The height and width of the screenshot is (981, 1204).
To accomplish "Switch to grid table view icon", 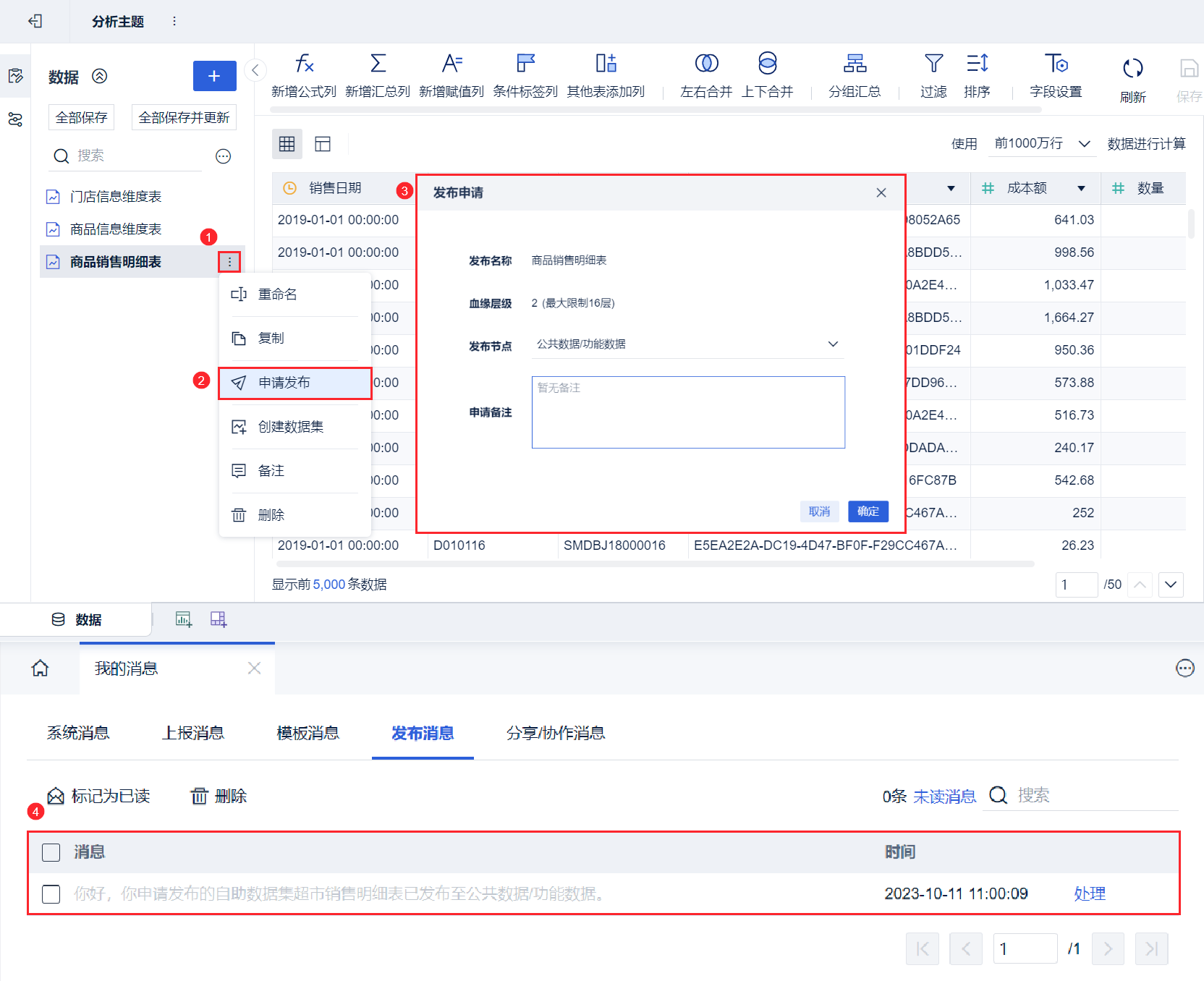I will coord(287,144).
